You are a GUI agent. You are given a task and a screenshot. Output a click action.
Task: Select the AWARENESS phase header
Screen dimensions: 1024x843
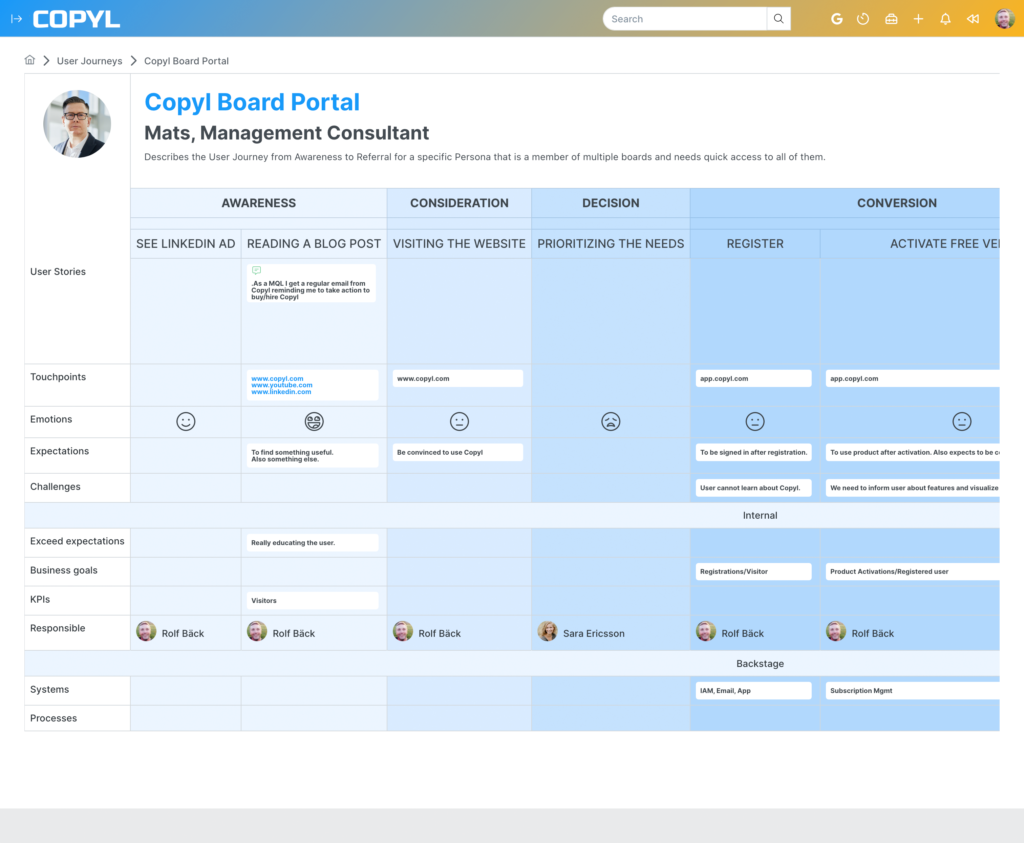coord(259,203)
